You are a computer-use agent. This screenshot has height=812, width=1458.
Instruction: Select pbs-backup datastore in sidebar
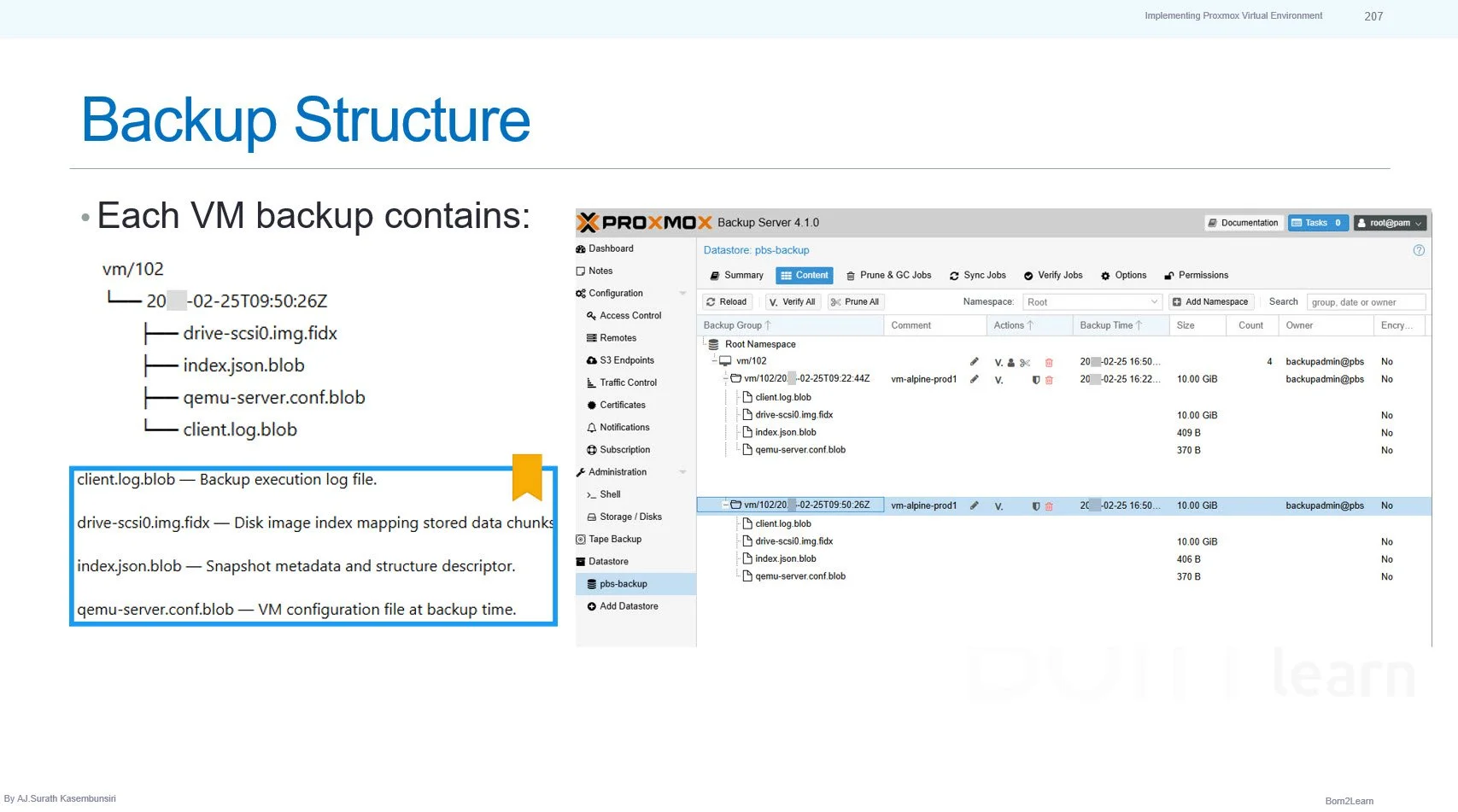636,584
